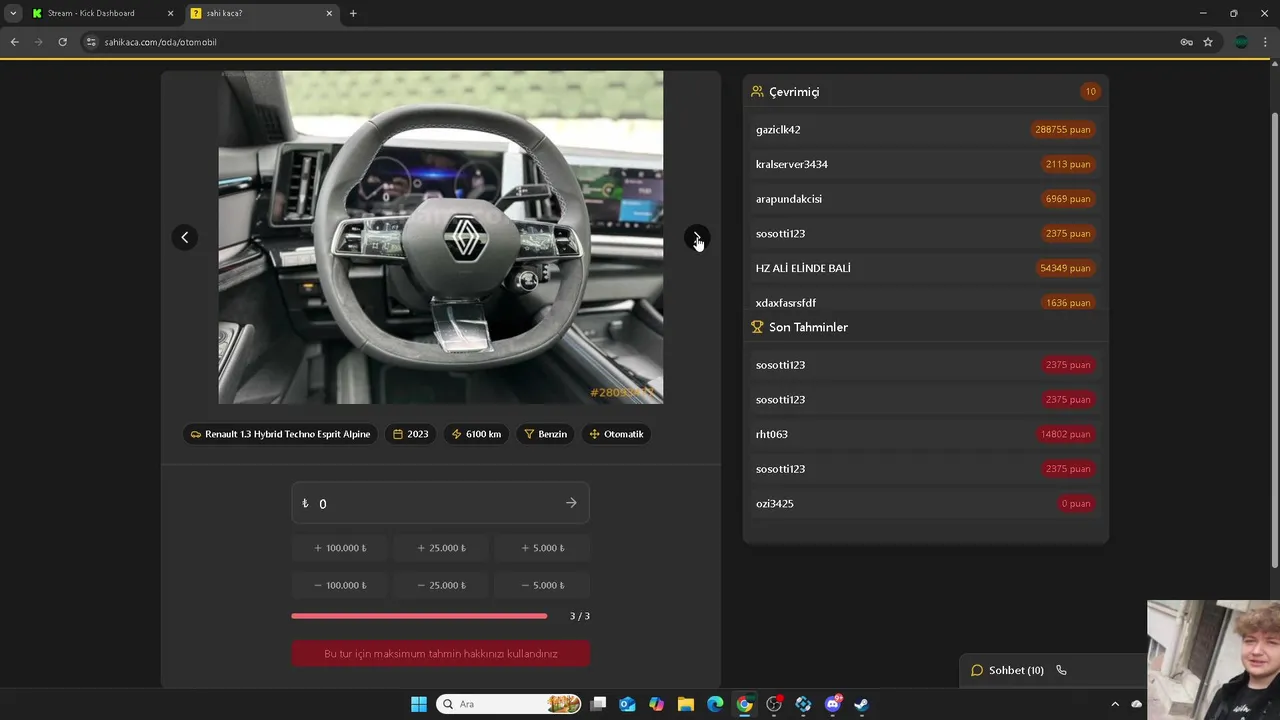The width and height of the screenshot is (1280, 720).
Task: Click the maximum guess limit red banner
Action: [441, 653]
